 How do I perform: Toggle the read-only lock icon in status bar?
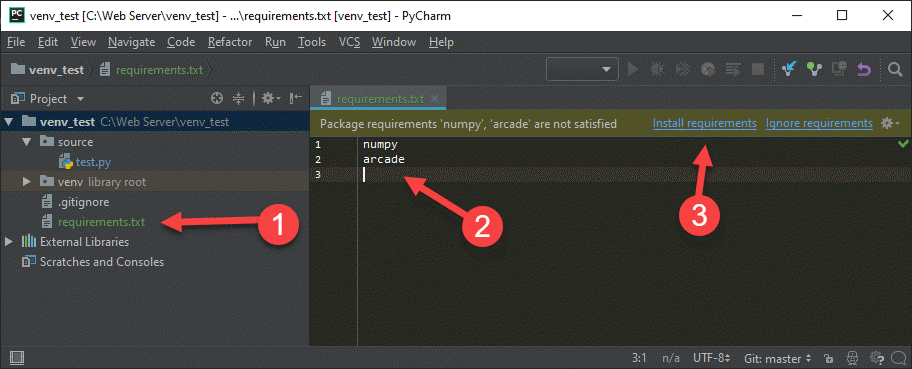click(x=829, y=357)
